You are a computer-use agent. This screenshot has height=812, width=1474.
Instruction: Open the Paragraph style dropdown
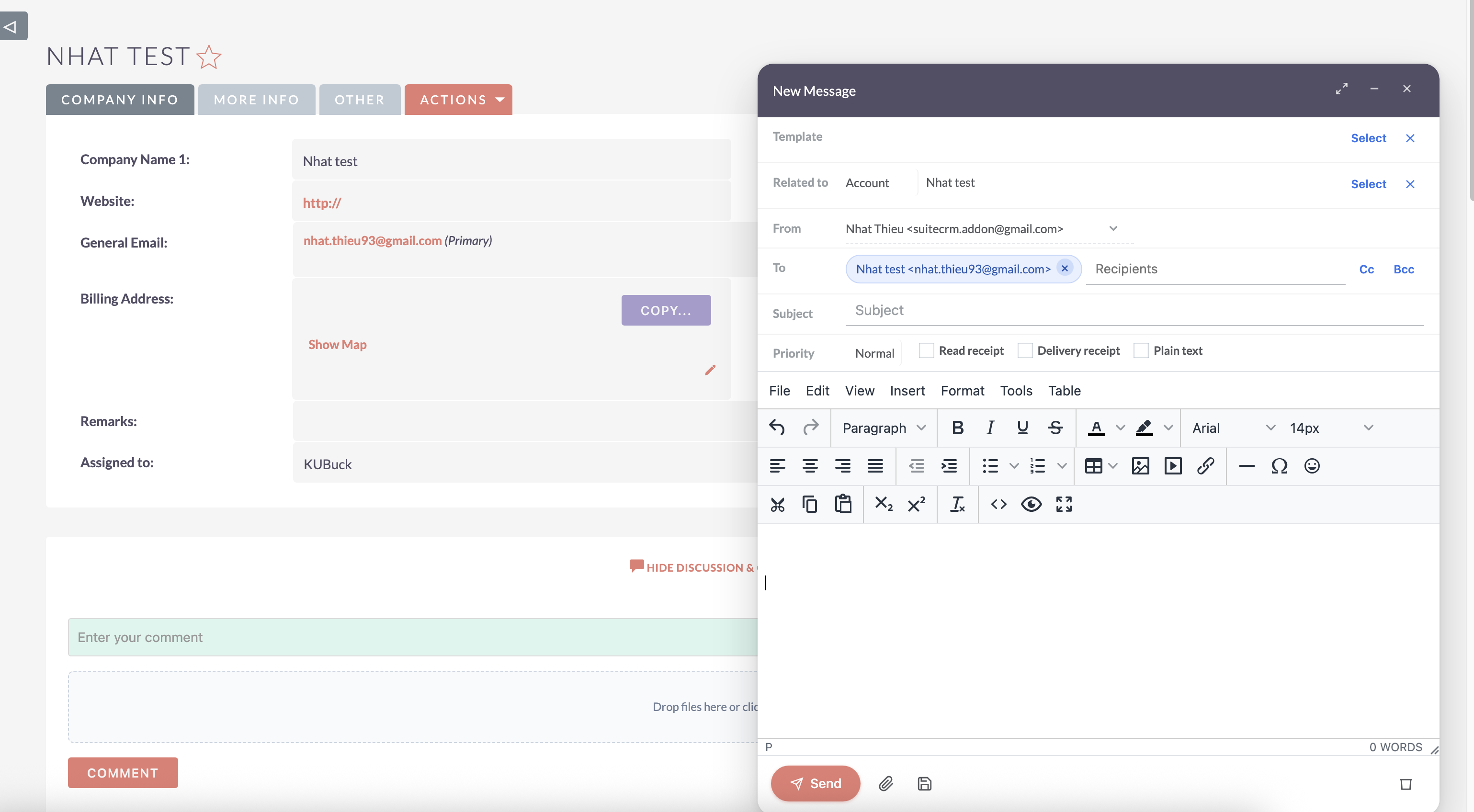[882, 428]
